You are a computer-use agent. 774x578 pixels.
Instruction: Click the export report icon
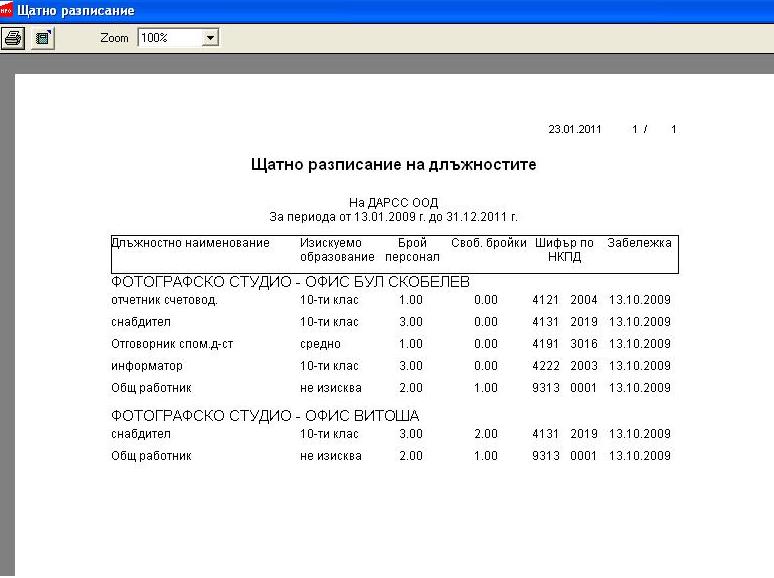[x=43, y=38]
